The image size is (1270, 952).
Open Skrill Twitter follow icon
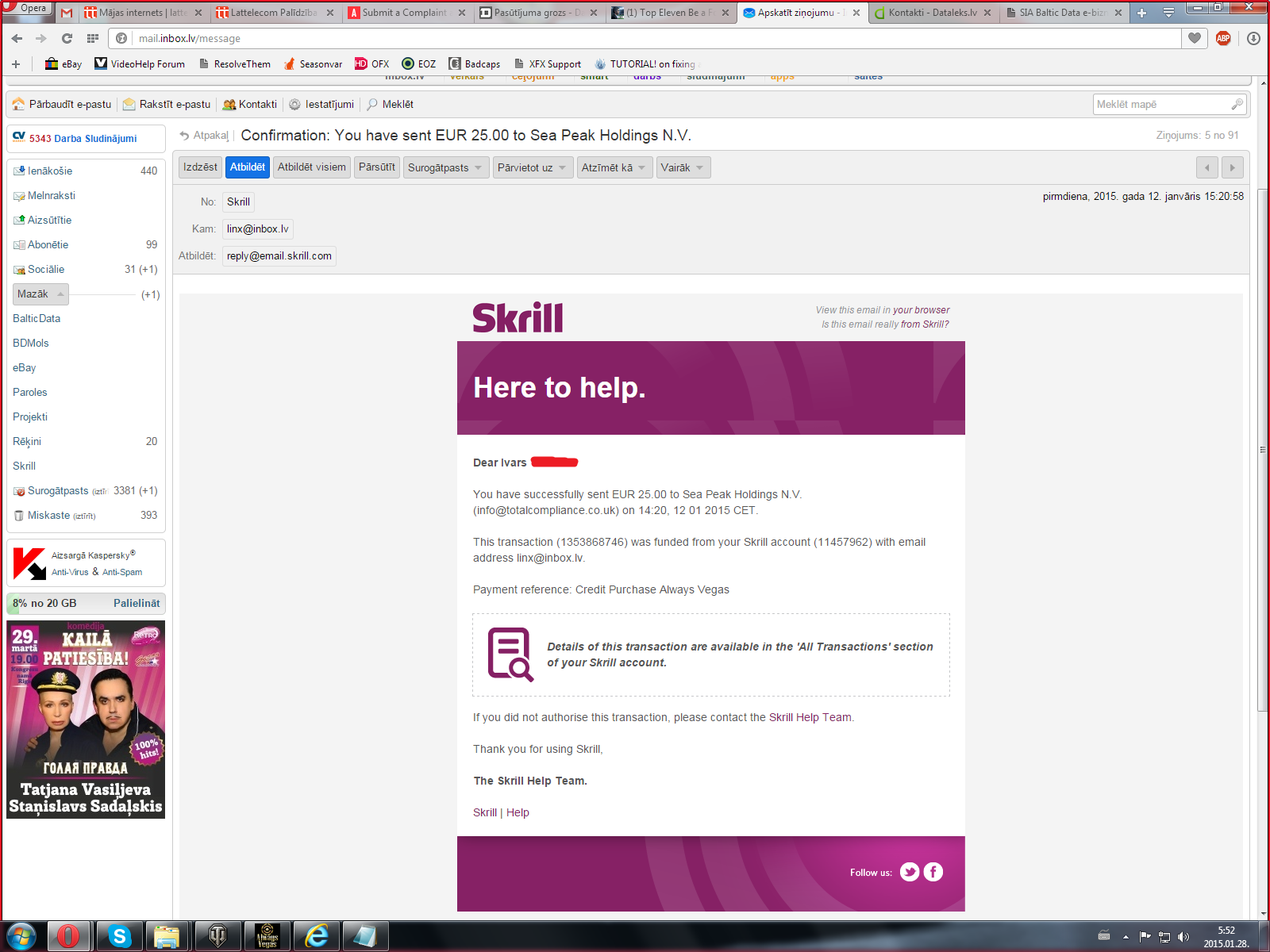pos(910,872)
